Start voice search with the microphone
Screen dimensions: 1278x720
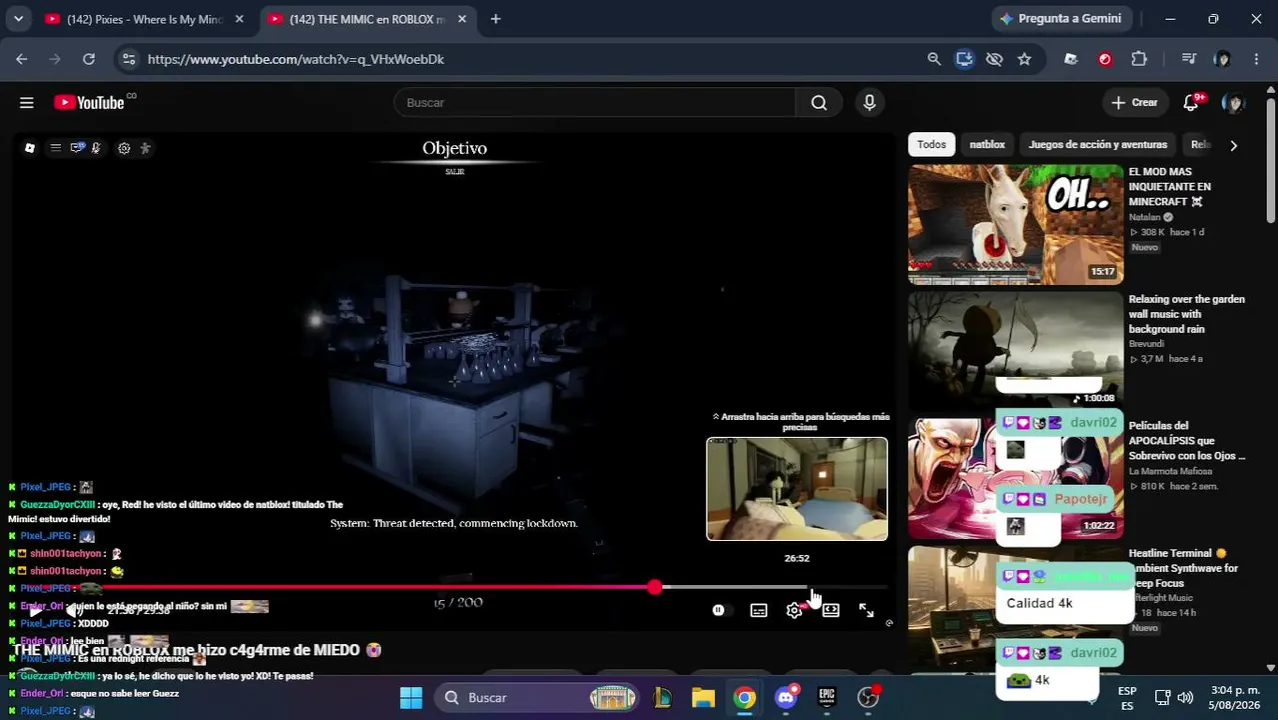[x=869, y=102]
